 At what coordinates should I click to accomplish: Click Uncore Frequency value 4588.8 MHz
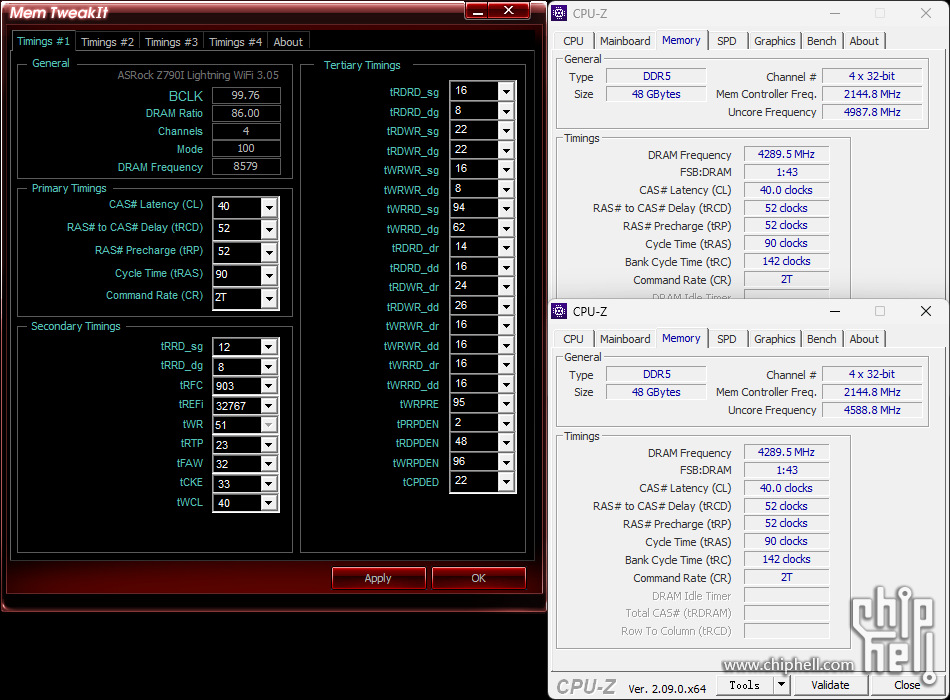click(x=872, y=410)
